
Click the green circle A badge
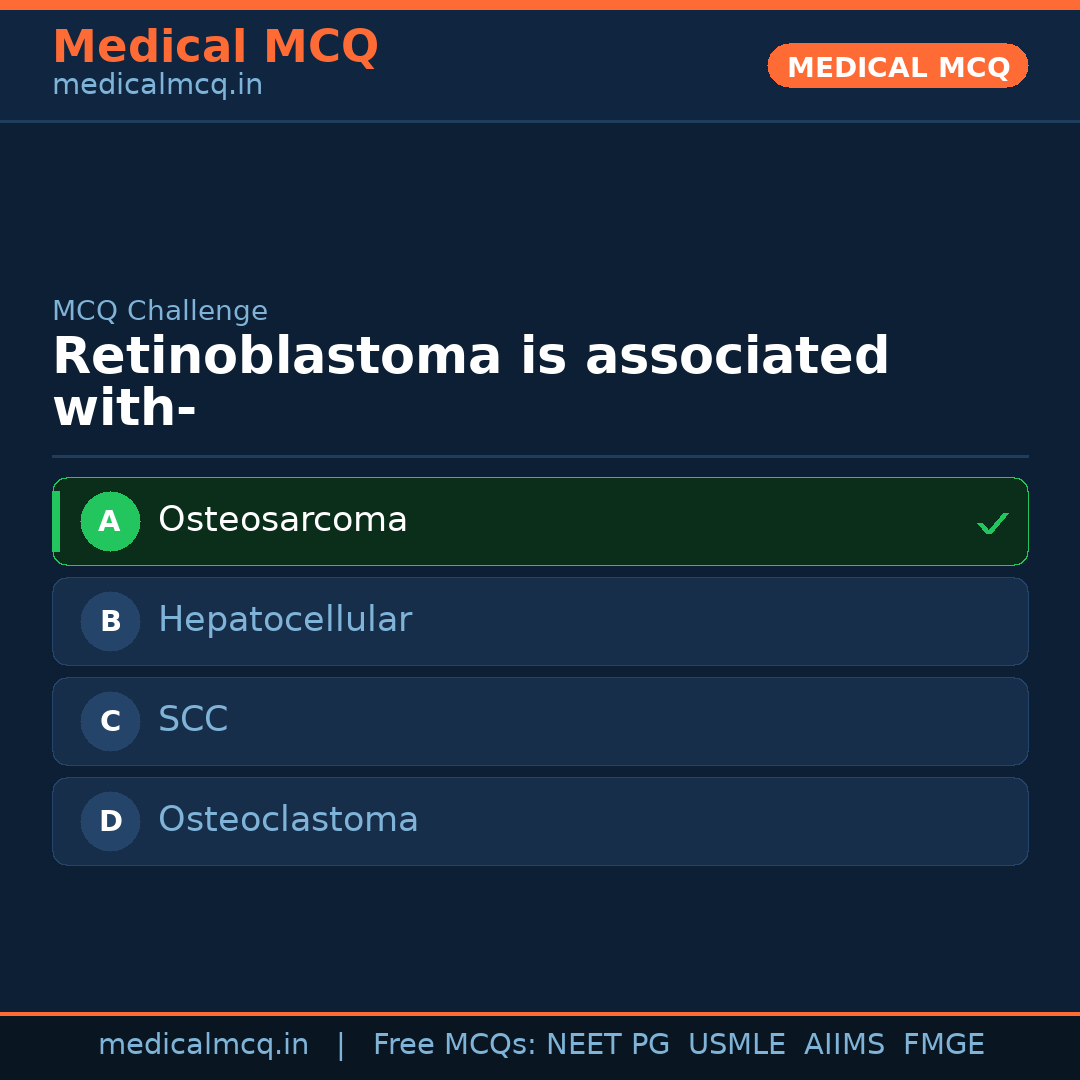point(110,521)
